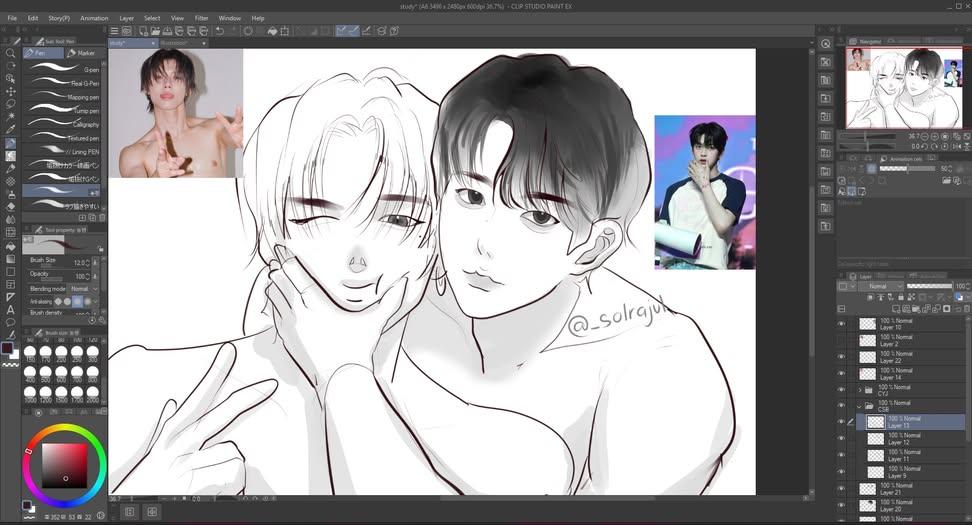Screen dimensions: 972x525
Task: Click the Save icon in command bar
Action: coord(167,31)
